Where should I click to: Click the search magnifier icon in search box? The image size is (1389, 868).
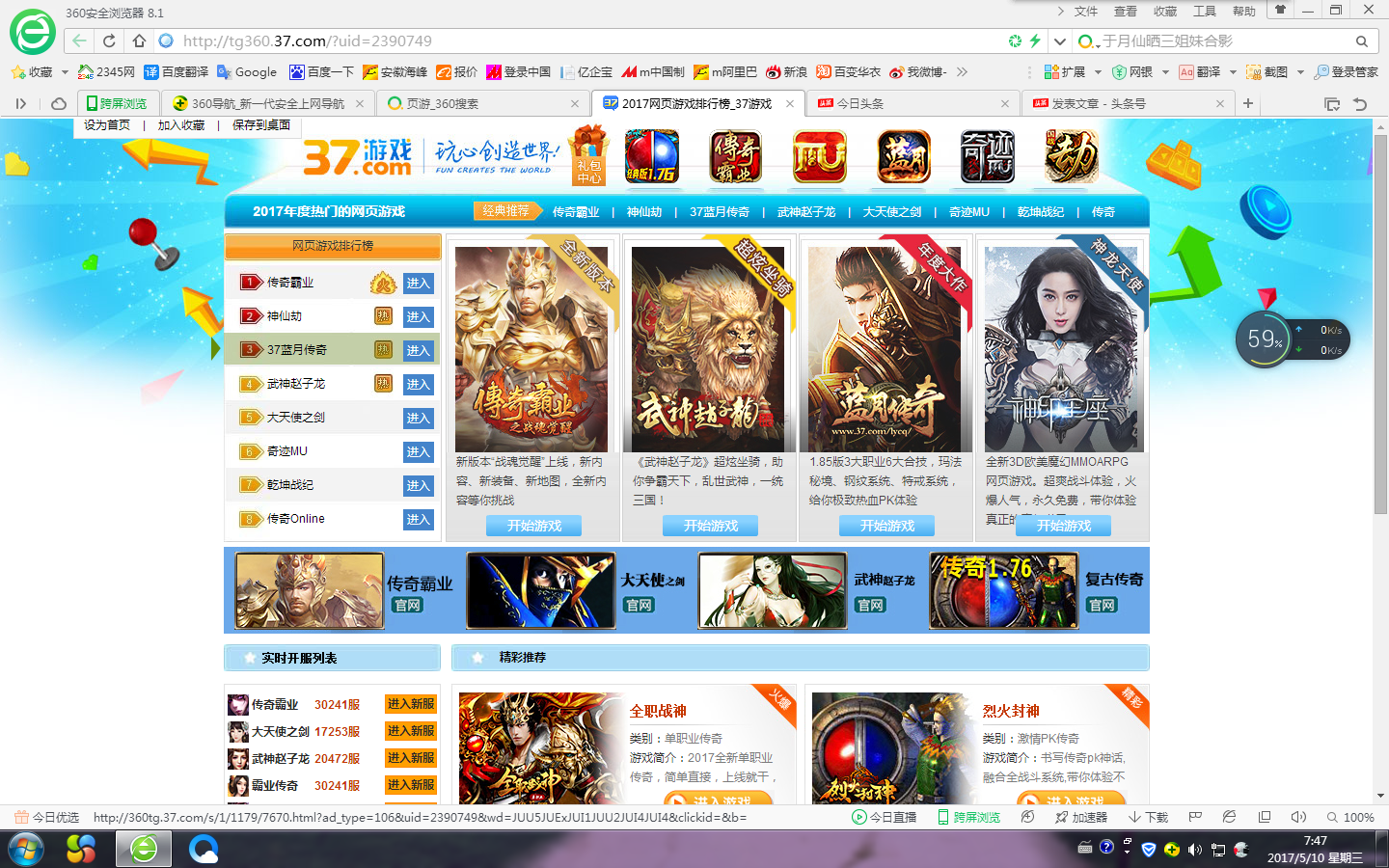click(x=1362, y=41)
